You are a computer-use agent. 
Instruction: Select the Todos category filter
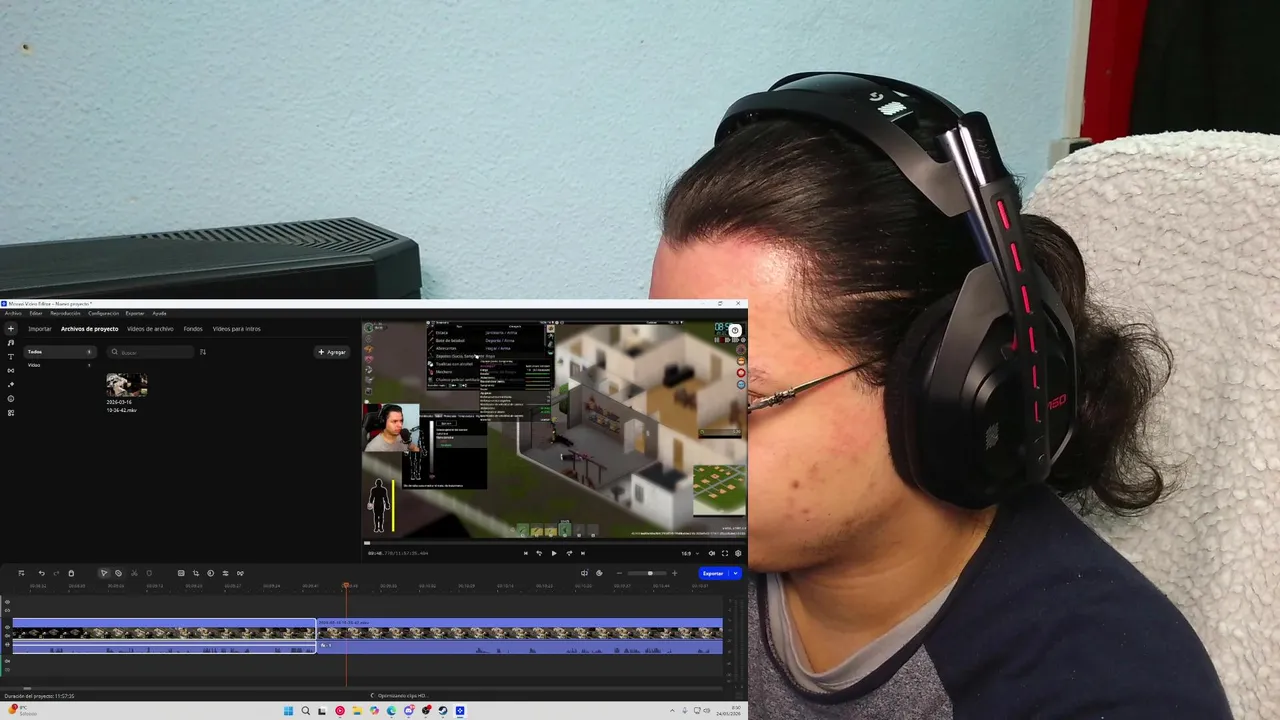click(60, 352)
